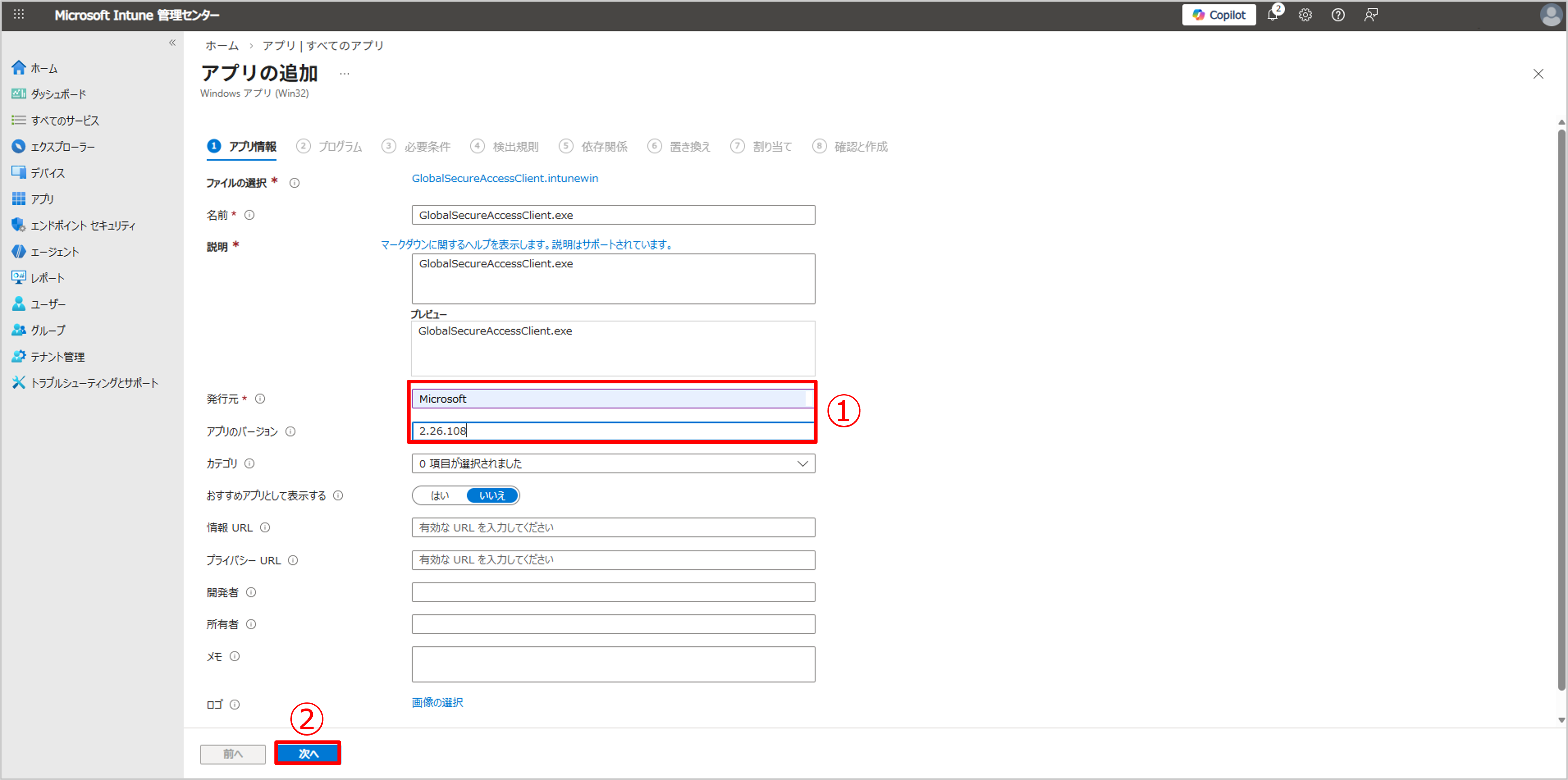Open the settings gear icon

point(1305,15)
